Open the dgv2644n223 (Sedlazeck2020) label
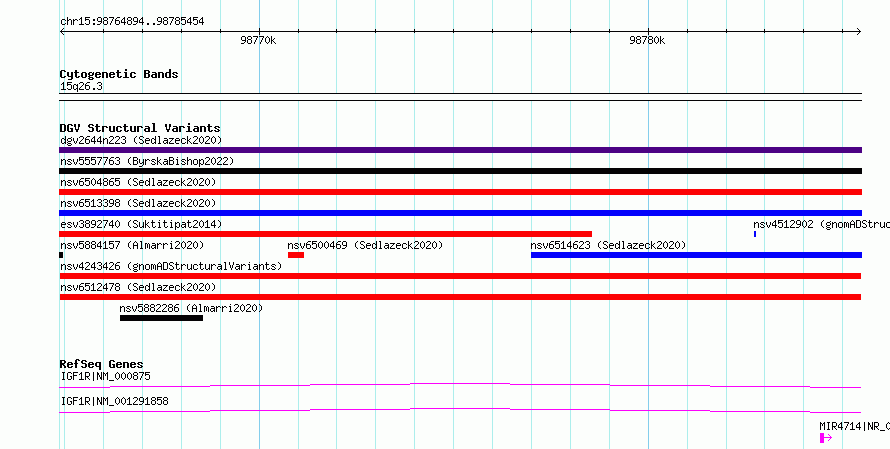This screenshot has height=449, width=890. coord(141,140)
